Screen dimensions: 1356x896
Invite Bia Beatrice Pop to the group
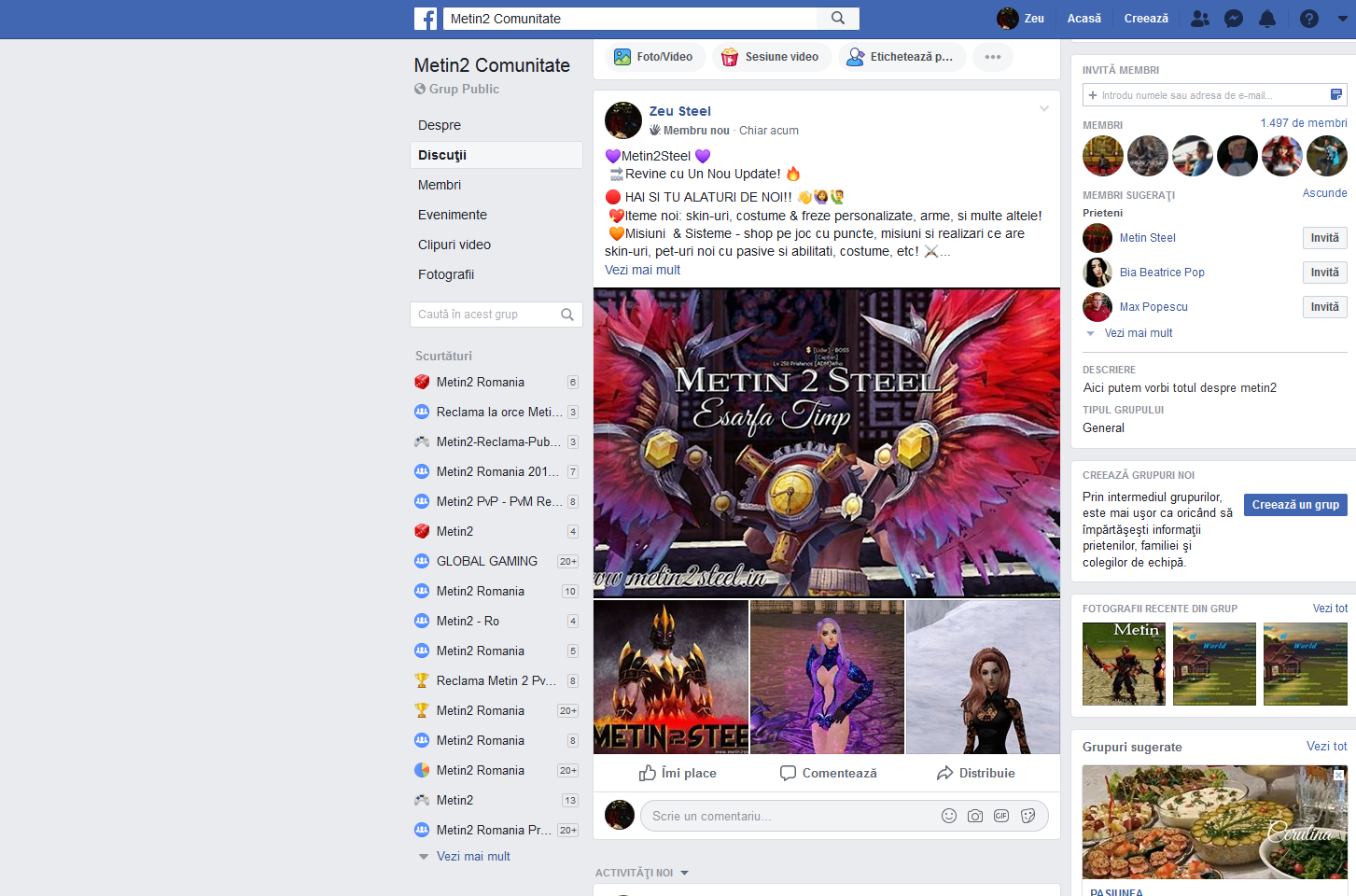(x=1324, y=273)
